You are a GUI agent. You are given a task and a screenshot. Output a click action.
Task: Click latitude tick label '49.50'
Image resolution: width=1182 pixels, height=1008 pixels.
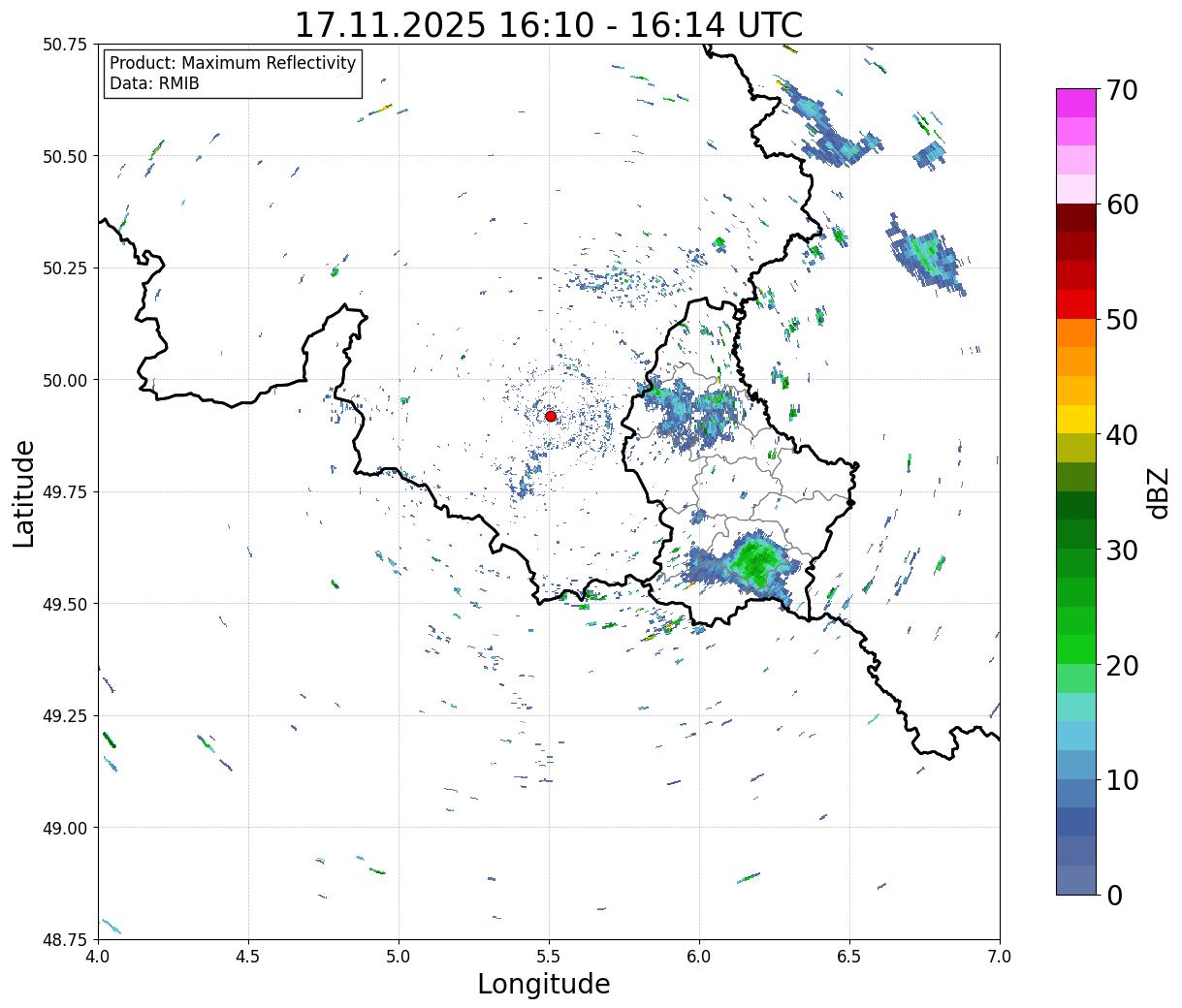click(x=65, y=604)
